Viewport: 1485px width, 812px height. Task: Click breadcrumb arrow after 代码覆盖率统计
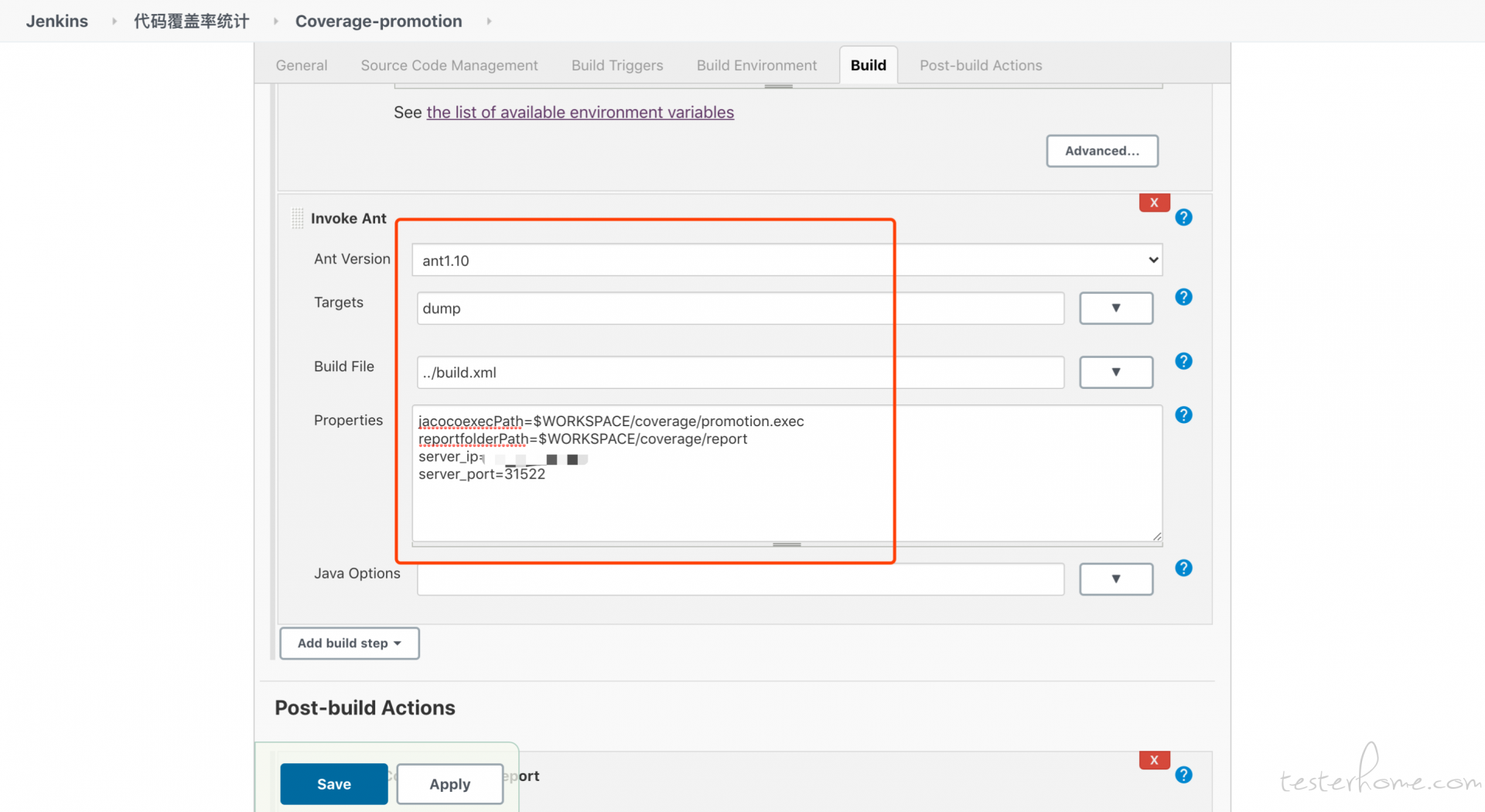click(x=275, y=21)
